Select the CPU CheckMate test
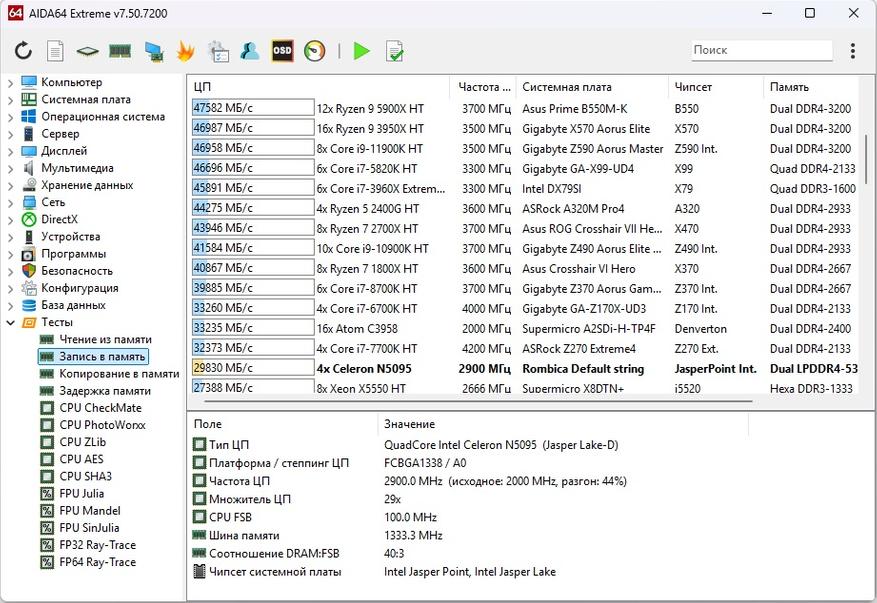 [100, 408]
